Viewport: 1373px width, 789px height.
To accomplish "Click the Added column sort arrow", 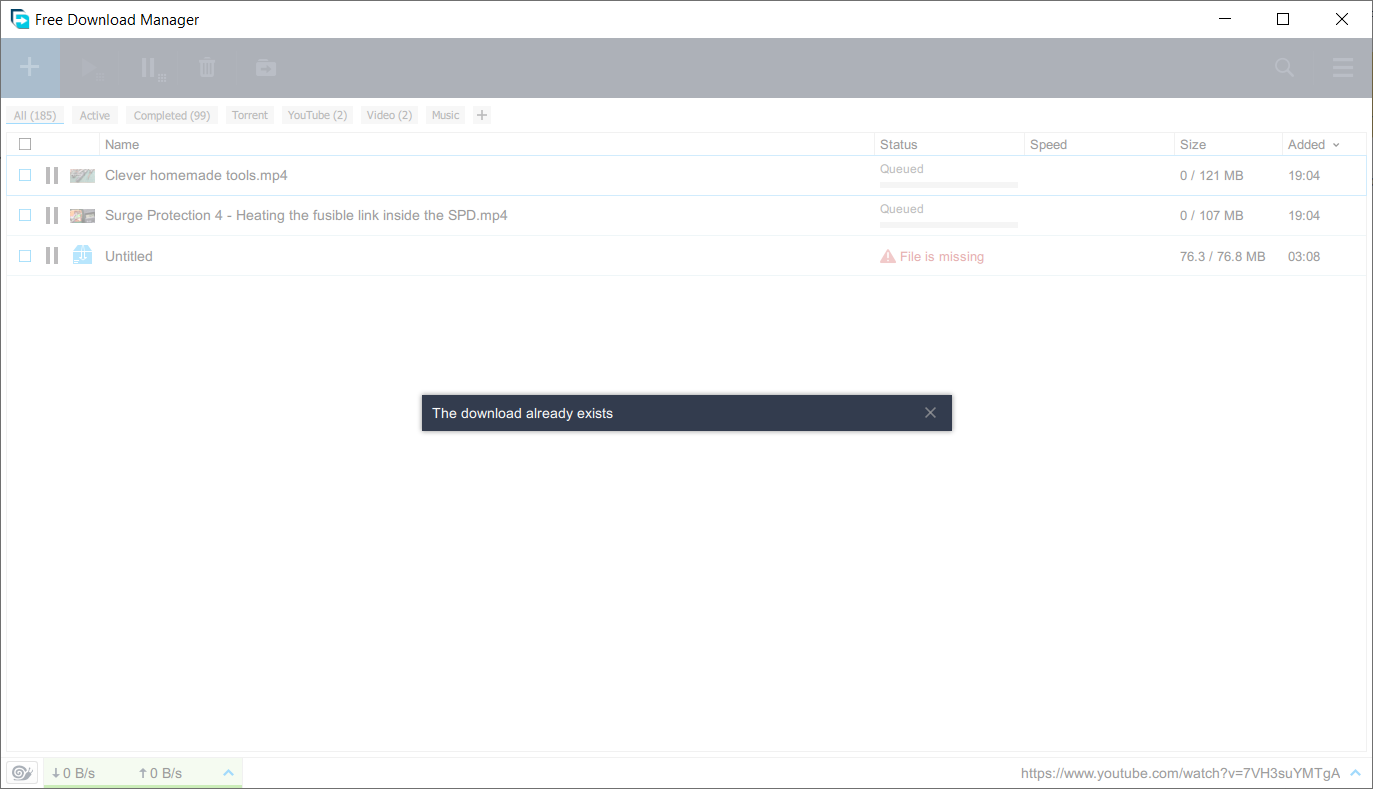I will pos(1336,145).
